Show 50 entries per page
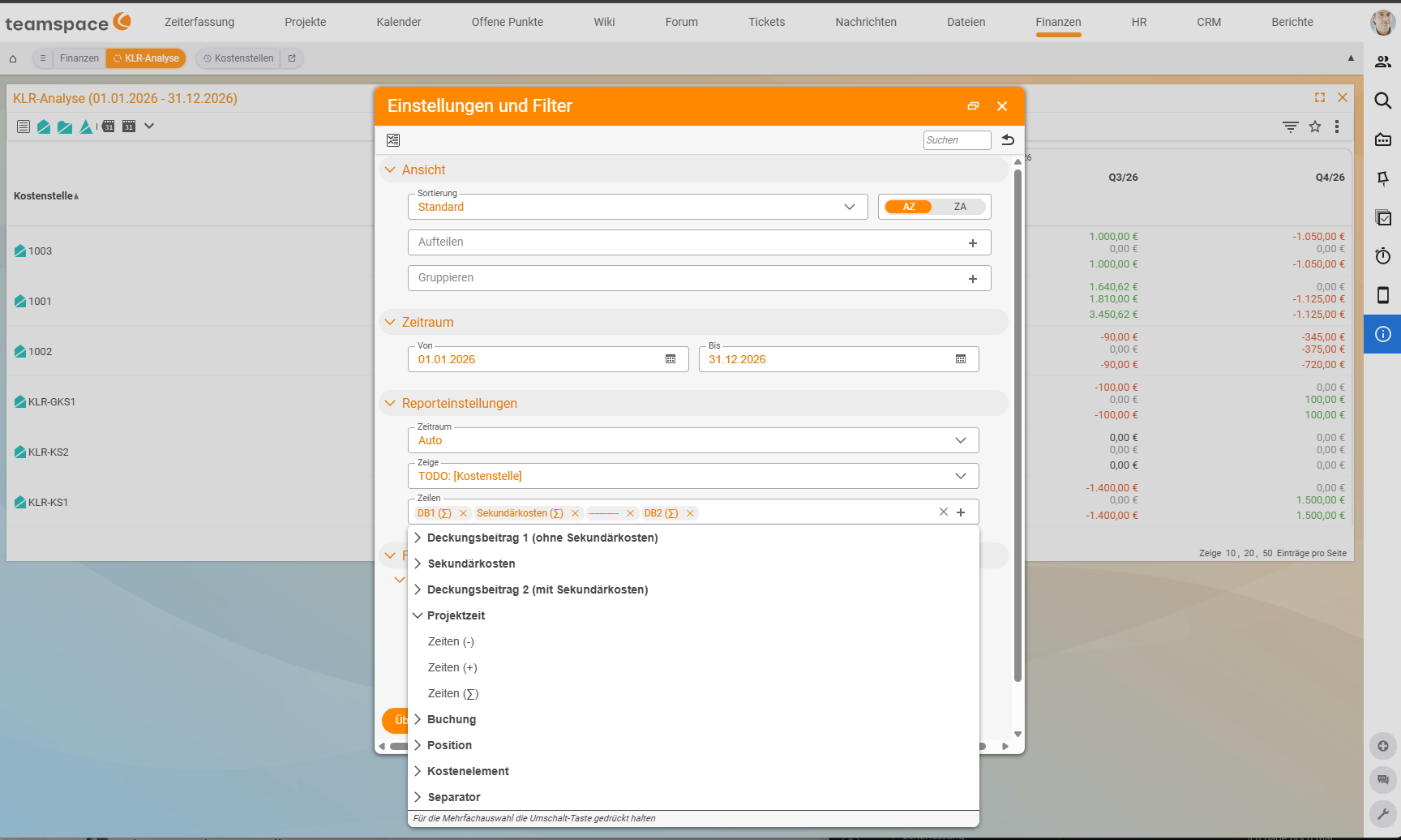 (x=1267, y=553)
